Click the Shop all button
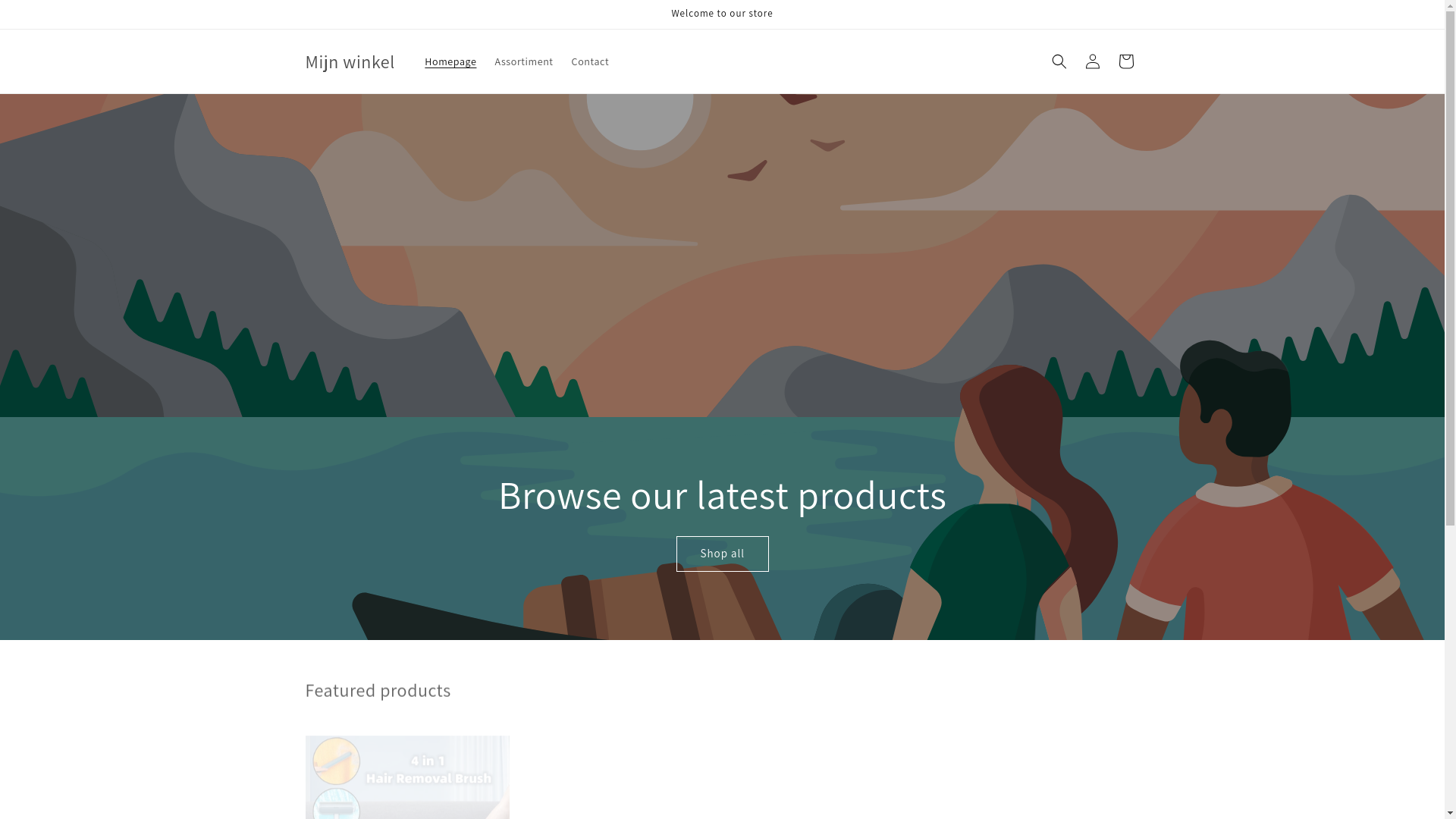The width and height of the screenshot is (1456, 819). pos(722,554)
